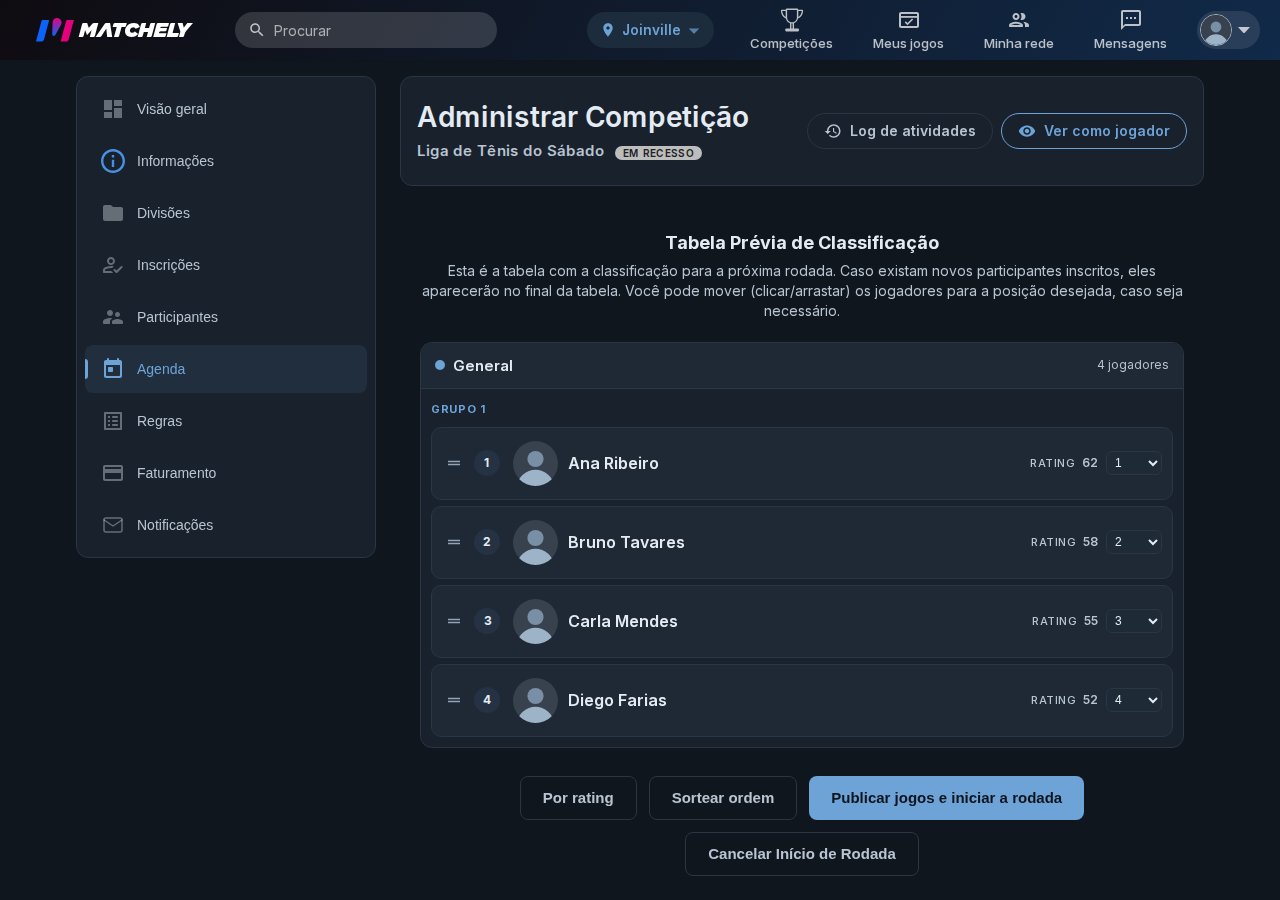Screen dimensions: 1280x900
Task: Go to Visão geral section
Action: click(226, 109)
